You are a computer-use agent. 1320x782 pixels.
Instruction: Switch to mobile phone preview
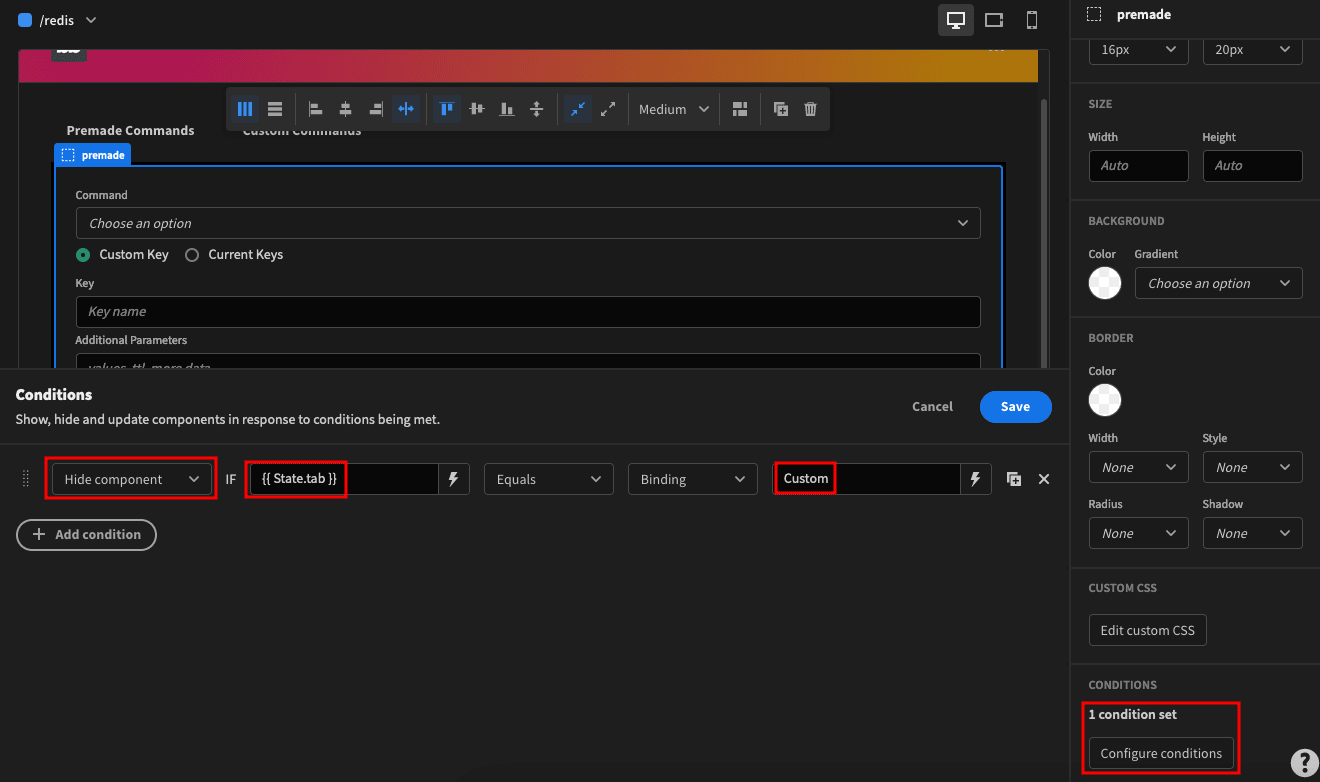pos(1032,20)
